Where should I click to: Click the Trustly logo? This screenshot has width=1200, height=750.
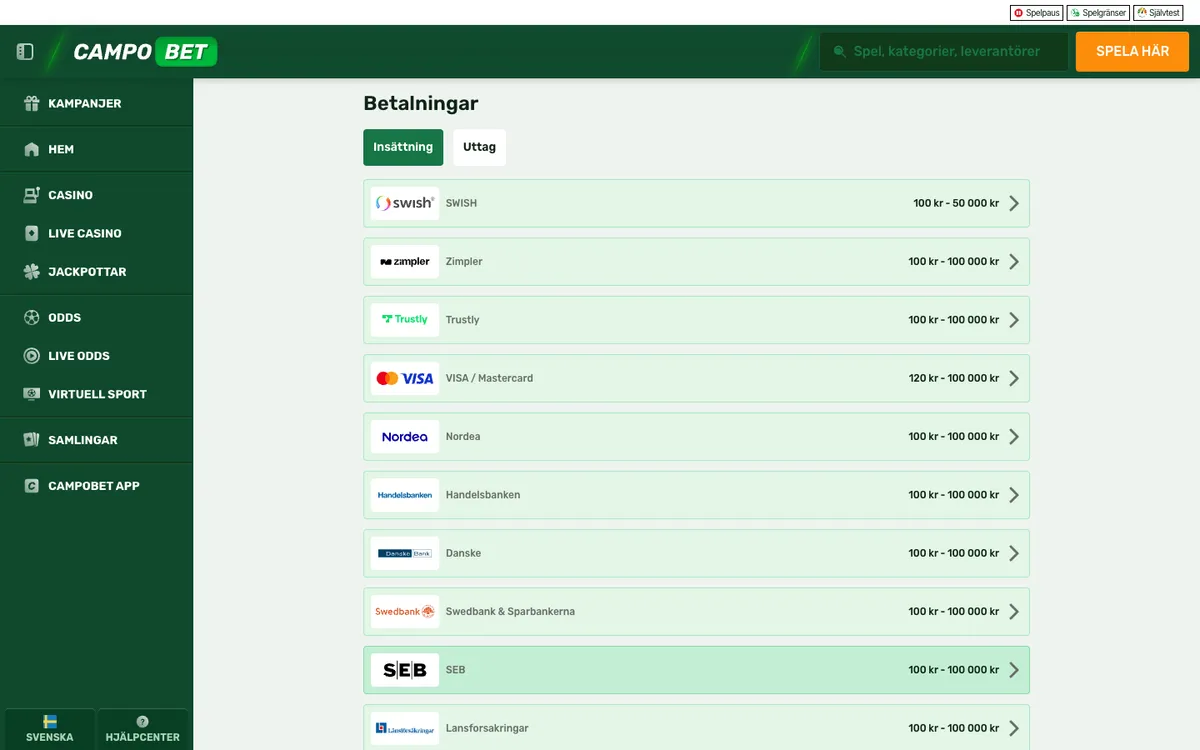[405, 320]
